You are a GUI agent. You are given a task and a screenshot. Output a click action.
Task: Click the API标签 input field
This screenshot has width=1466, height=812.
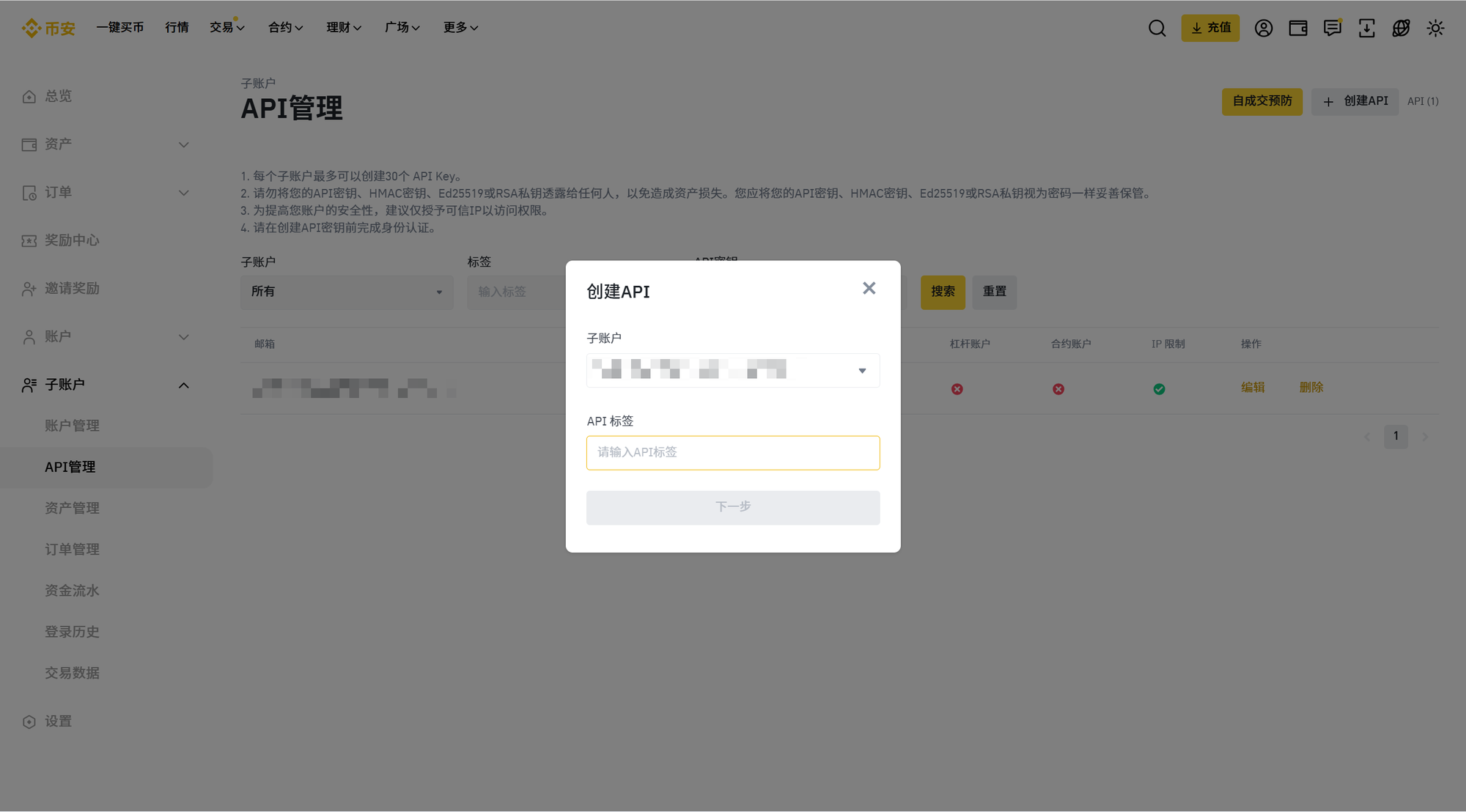coord(732,452)
